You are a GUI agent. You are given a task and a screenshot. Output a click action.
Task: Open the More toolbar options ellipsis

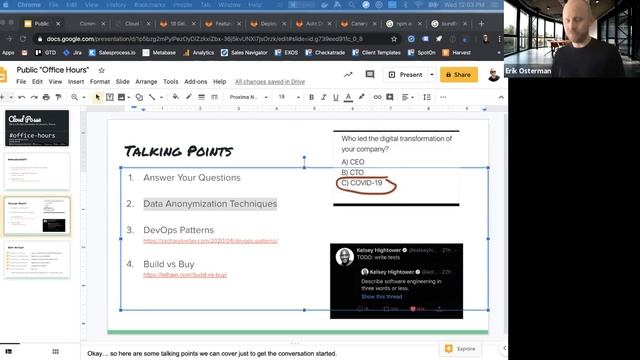click(443, 97)
